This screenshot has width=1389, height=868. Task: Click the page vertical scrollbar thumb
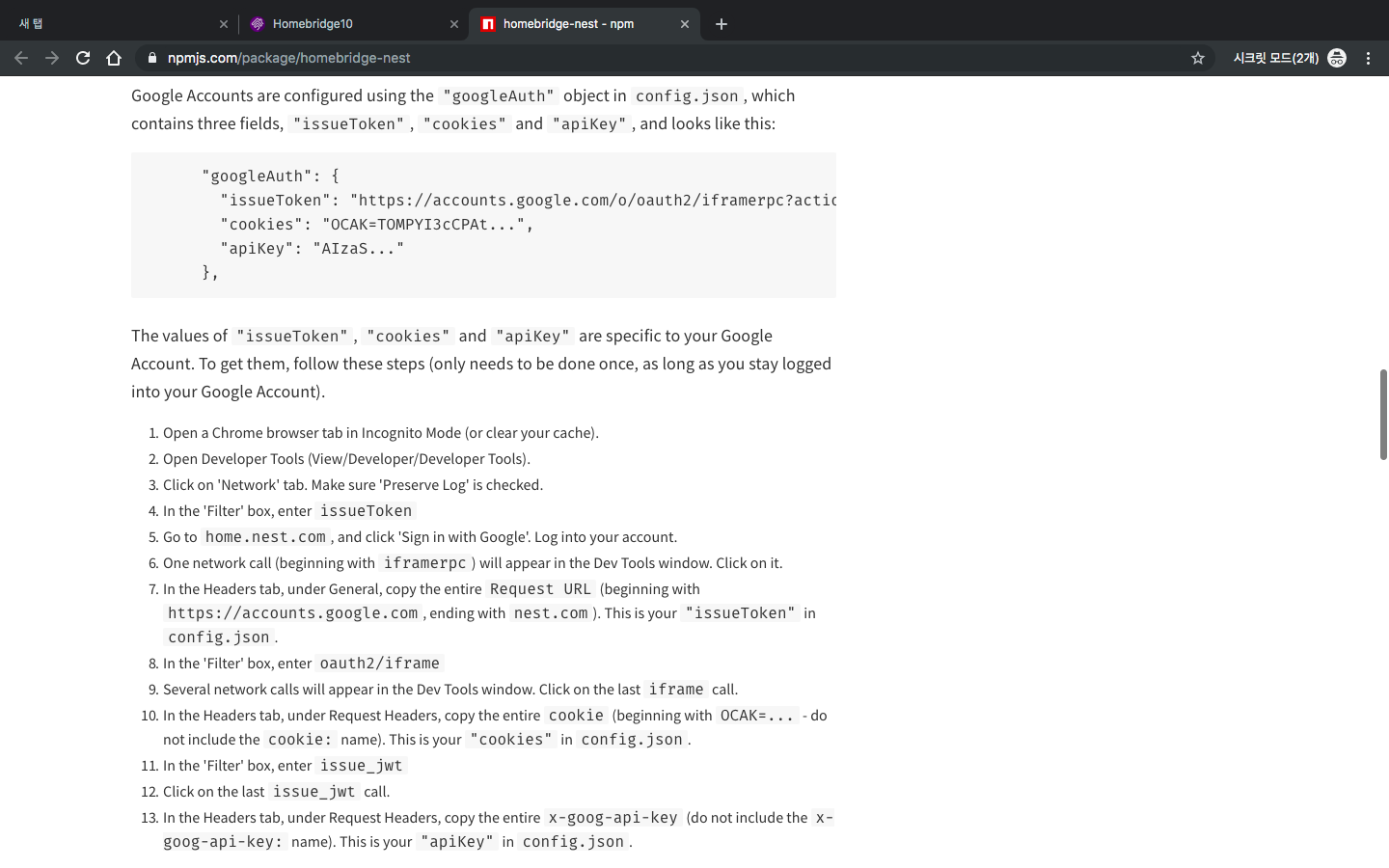(1383, 415)
